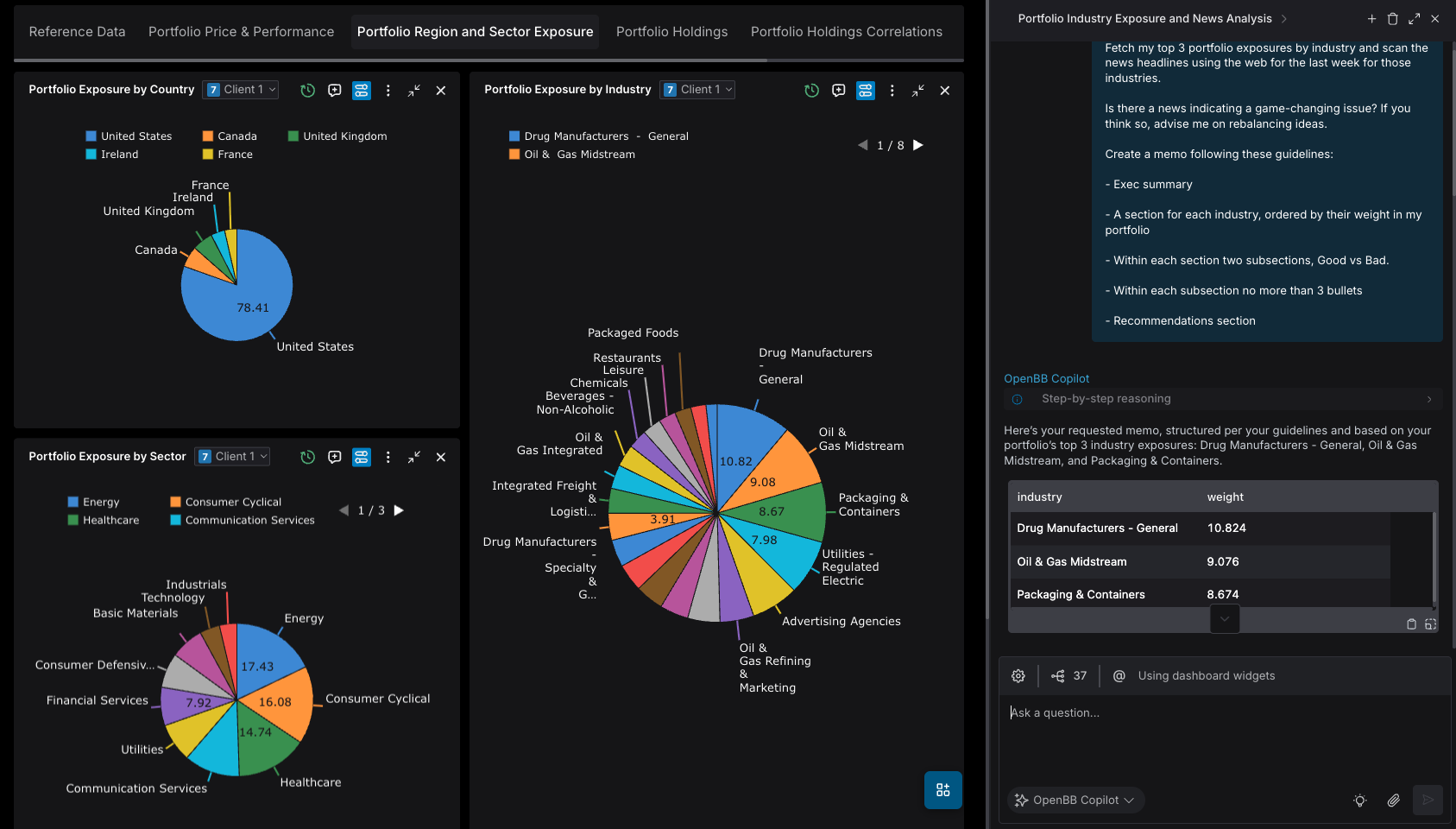Click the attach file paperclip icon

(x=1393, y=801)
